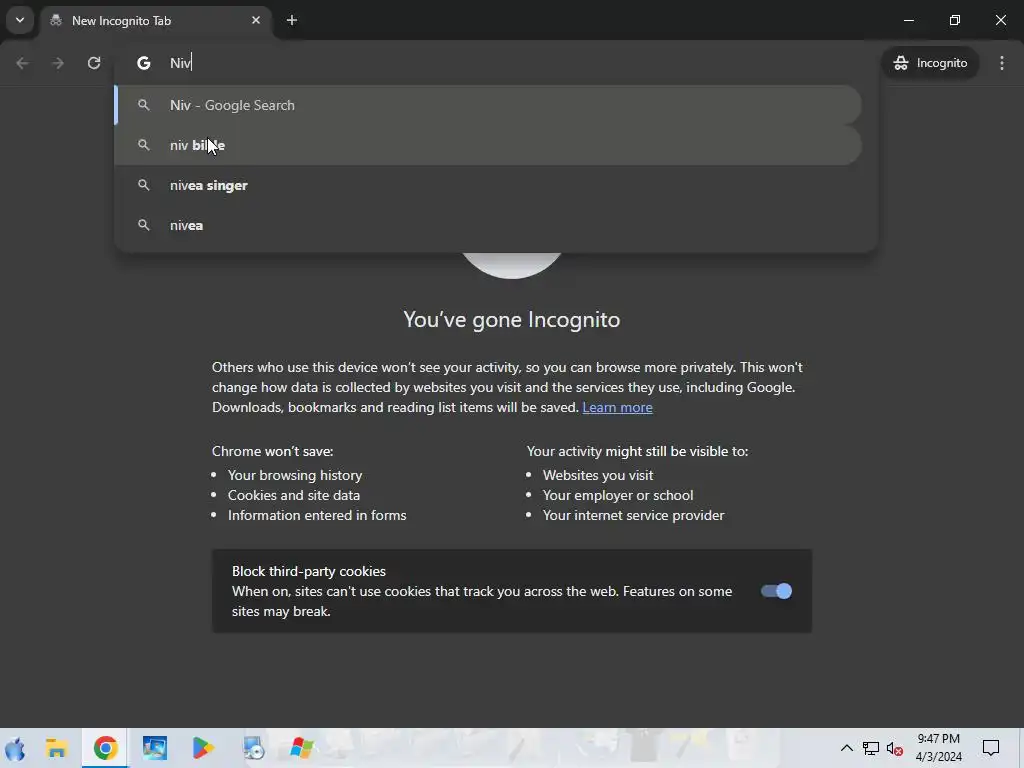This screenshot has width=1024, height=768.
Task: Click the 'Chrome won't save:' label
Action: click(x=272, y=451)
